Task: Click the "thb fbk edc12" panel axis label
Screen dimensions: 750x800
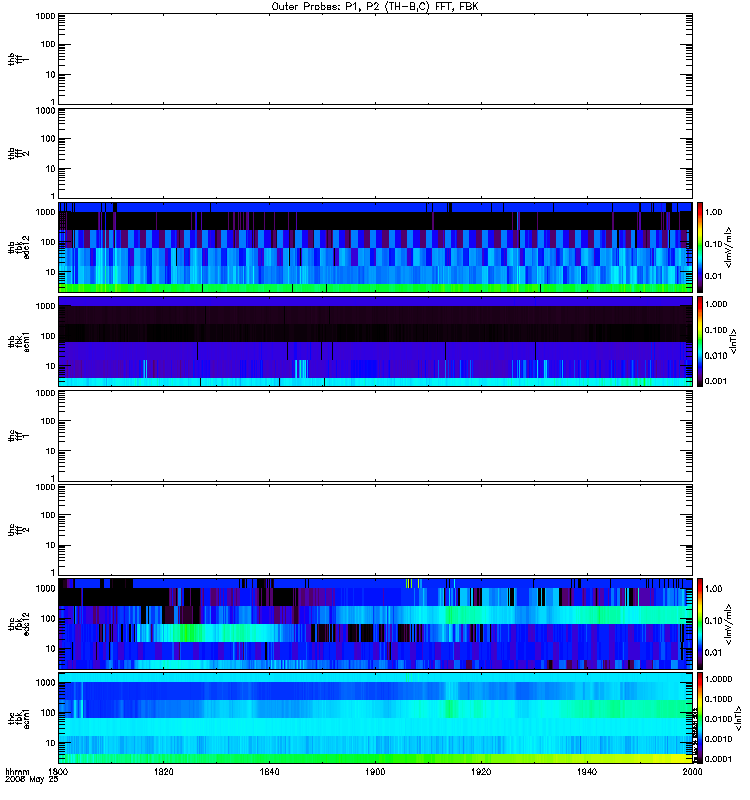Action: pos(19,247)
